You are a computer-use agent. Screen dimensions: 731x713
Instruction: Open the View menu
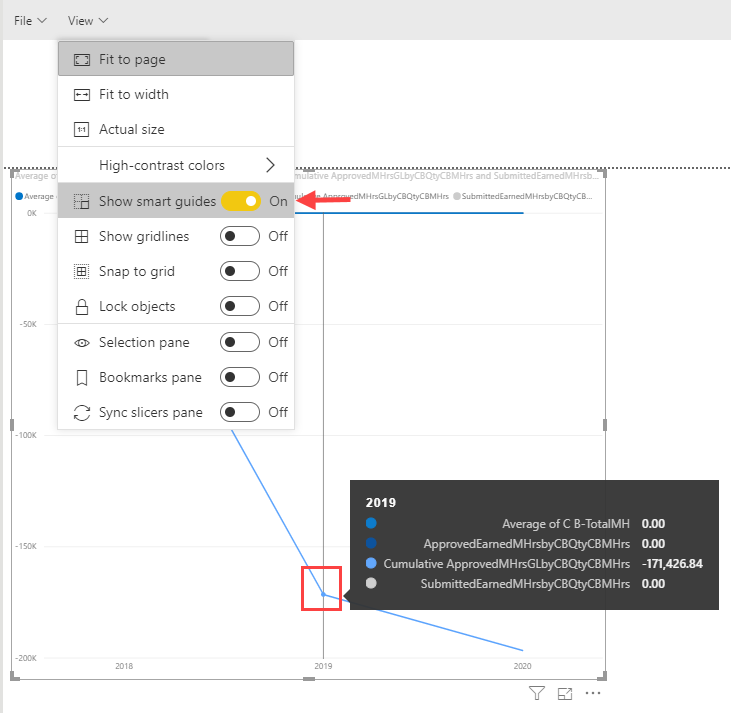coord(88,21)
